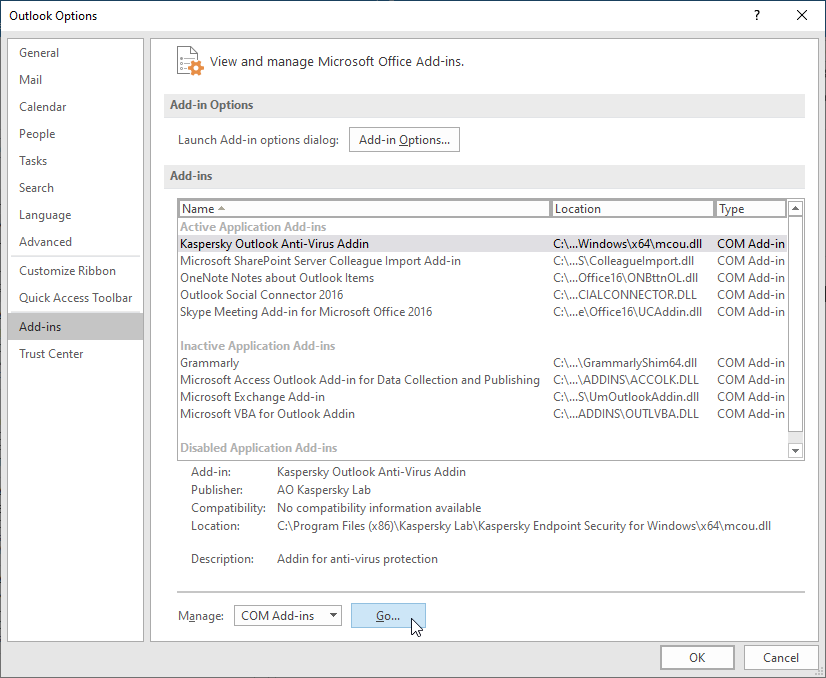This screenshot has height=678, width=826.
Task: Click the add-ins list scrollbar thumb
Action: (x=795, y=323)
